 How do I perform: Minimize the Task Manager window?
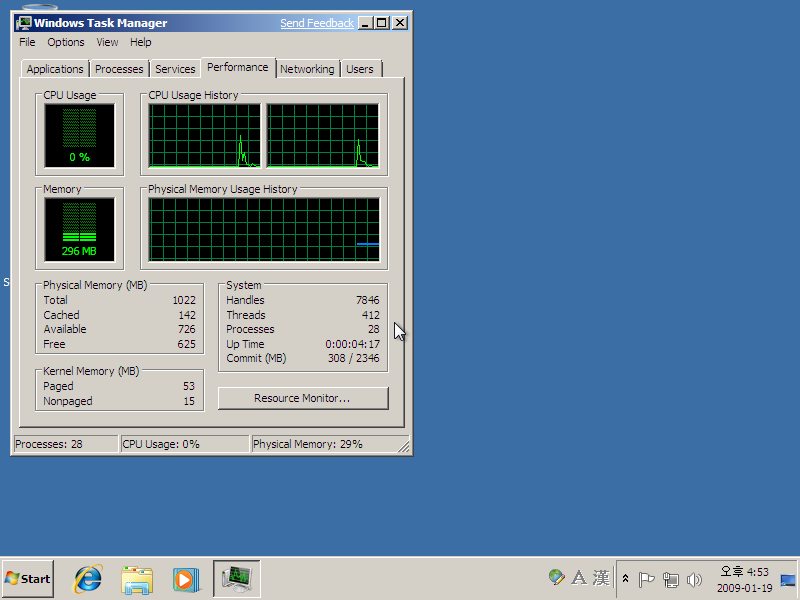pos(365,23)
